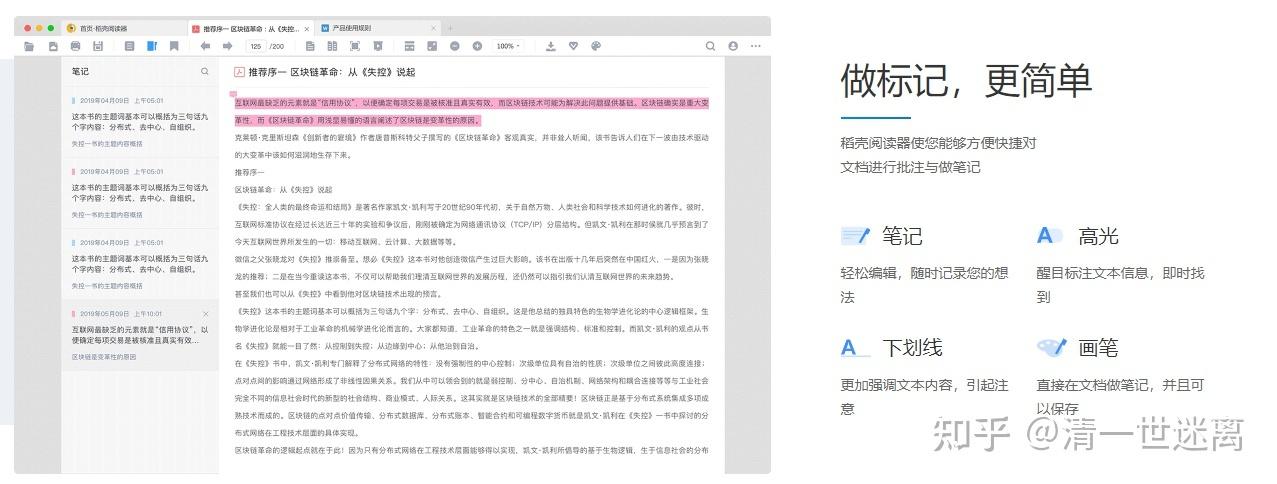Select the 推荐序一 区块链革命 tab

[x=250, y=28]
